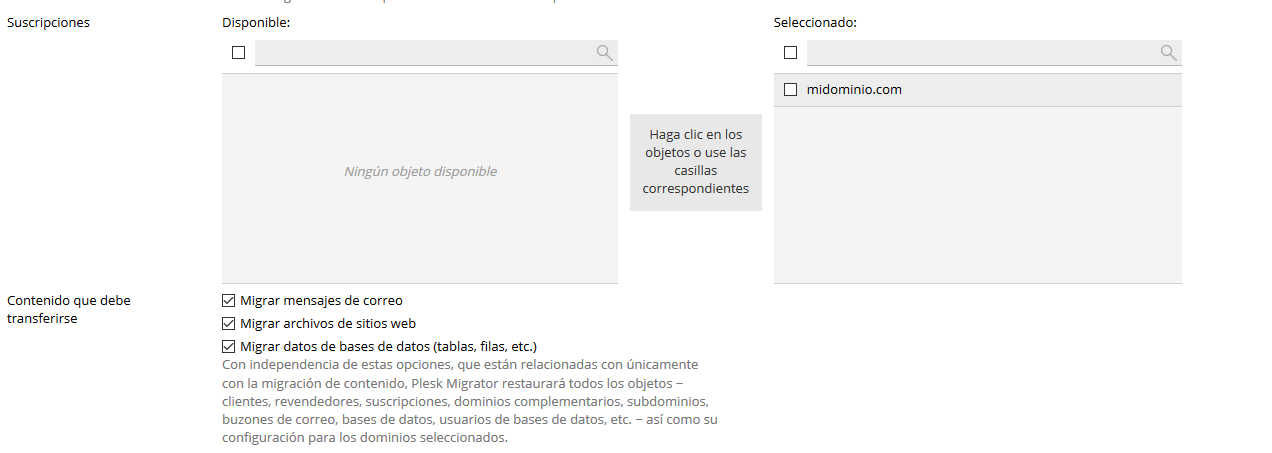1272x453 pixels.
Task: Click the 'Disponible:' list heading
Action: (x=256, y=22)
